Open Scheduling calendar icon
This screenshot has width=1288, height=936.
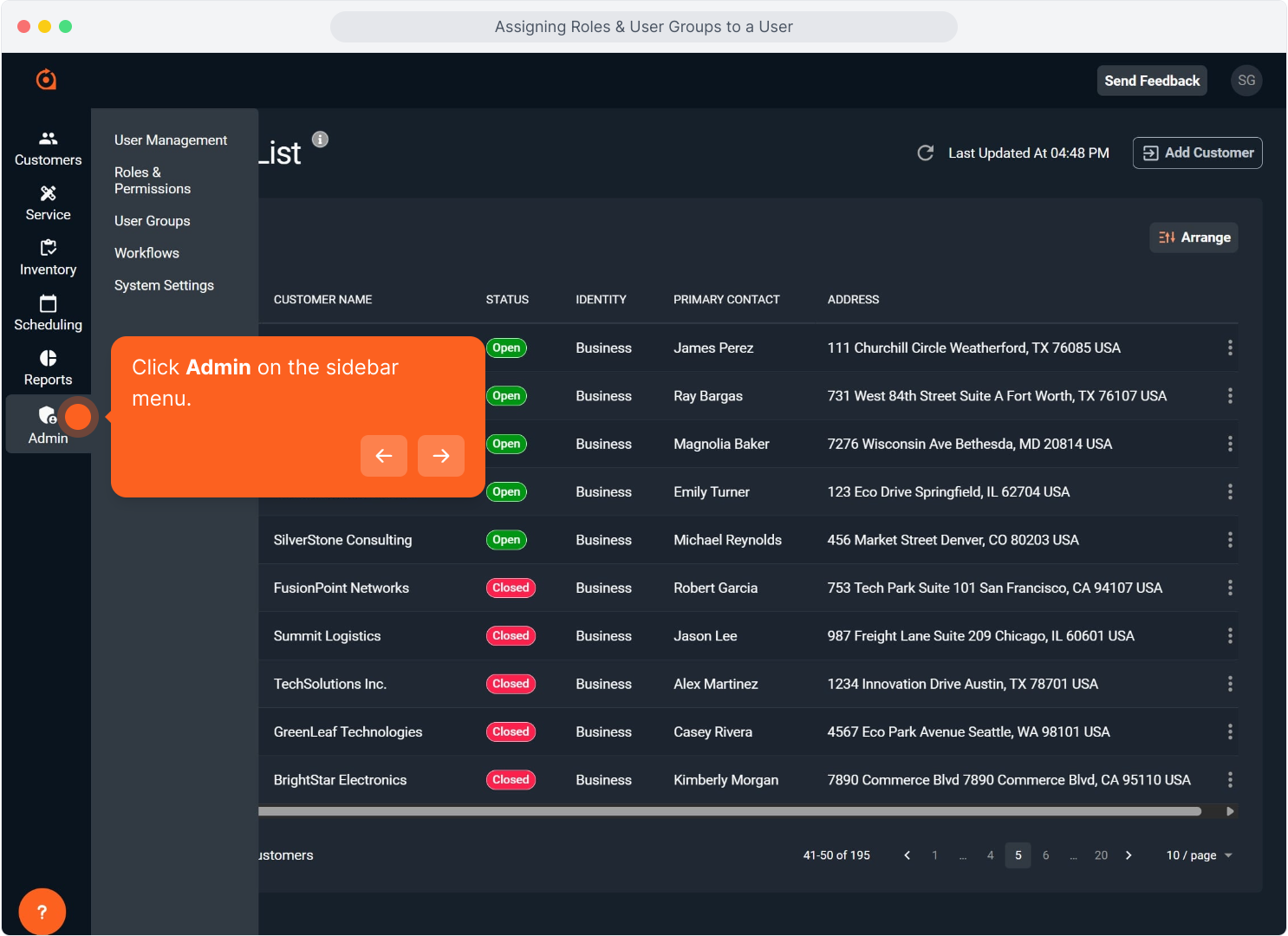(x=48, y=313)
